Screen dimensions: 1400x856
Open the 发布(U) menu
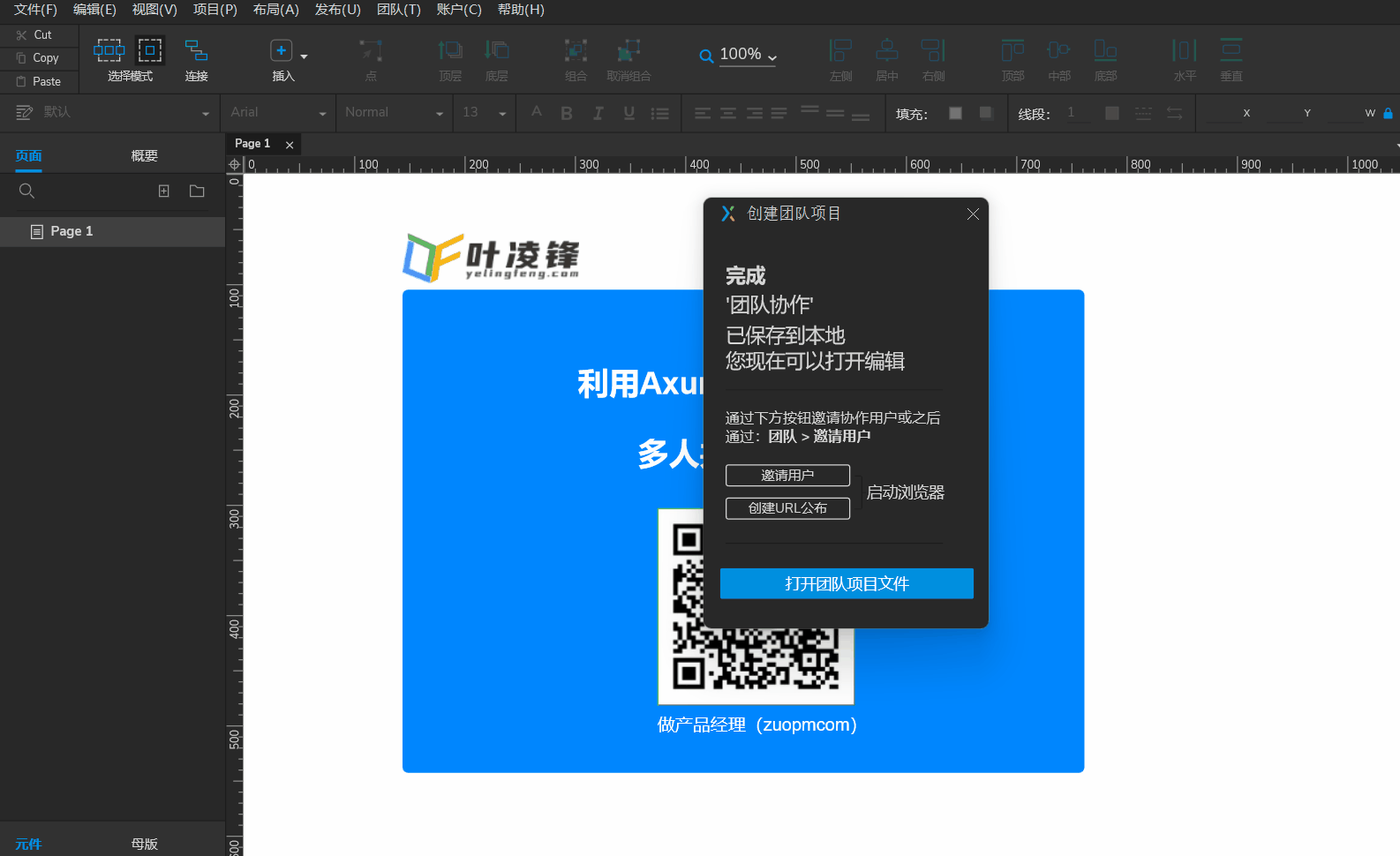click(x=338, y=10)
